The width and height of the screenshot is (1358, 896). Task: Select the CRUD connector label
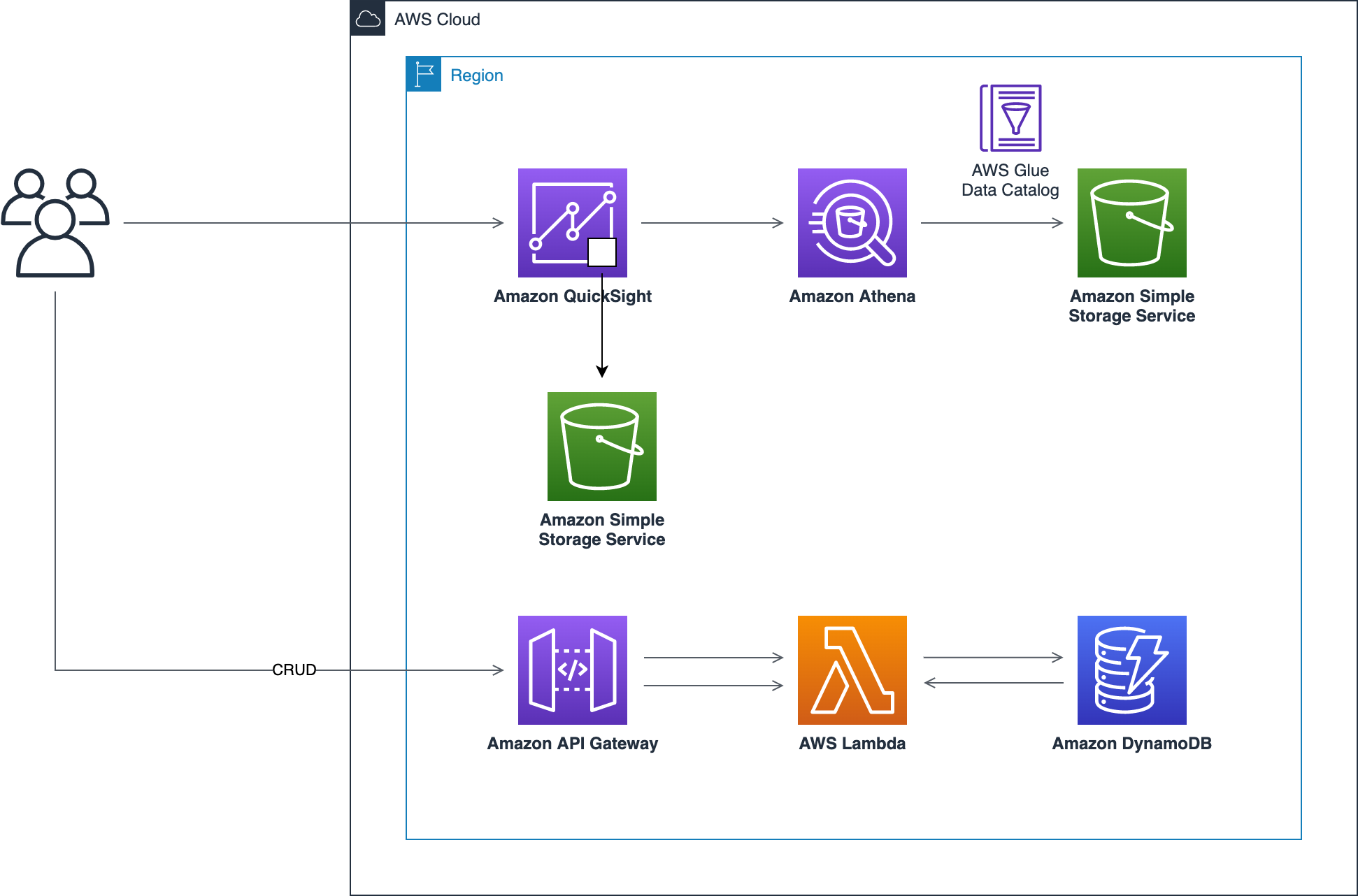[294, 670]
